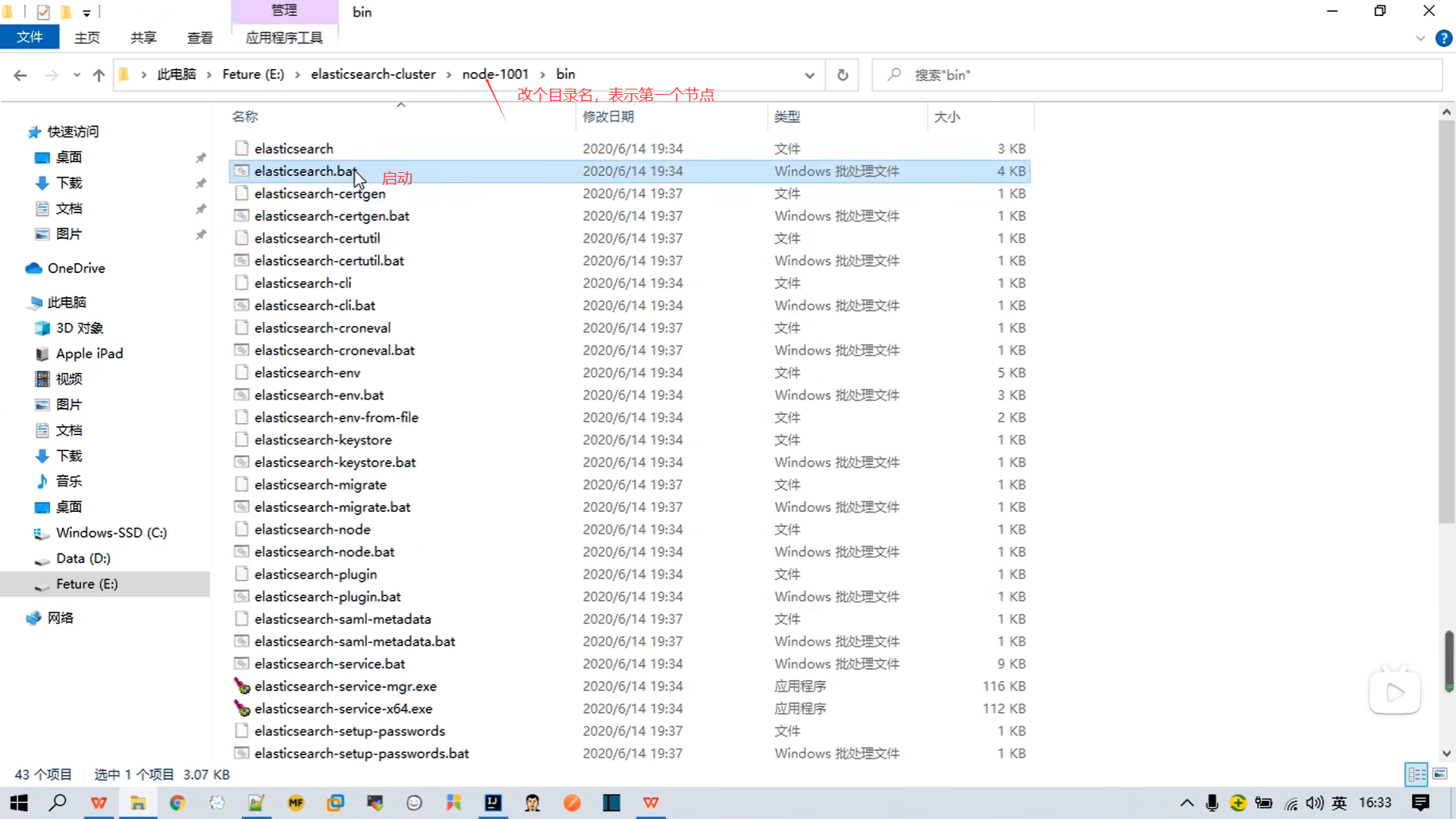Open the 文件 menu tab

pyautogui.click(x=30, y=37)
